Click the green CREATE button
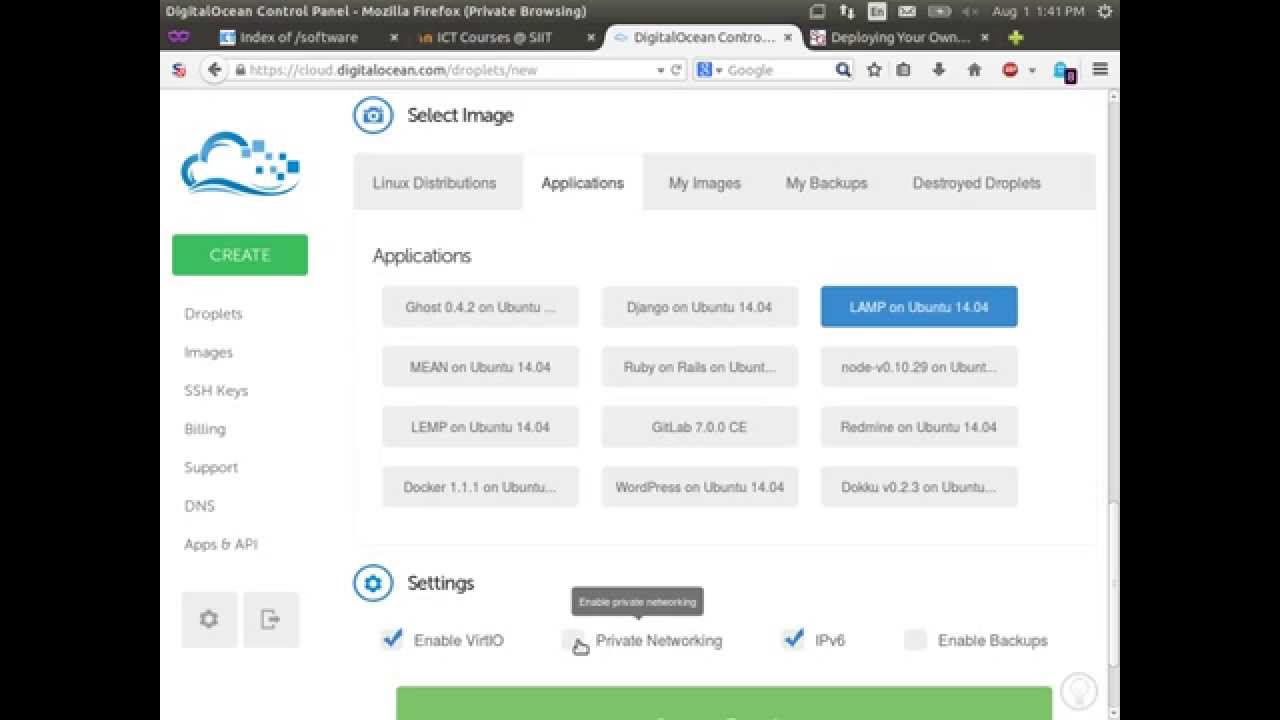Image resolution: width=1280 pixels, height=720 pixels. tap(240, 255)
